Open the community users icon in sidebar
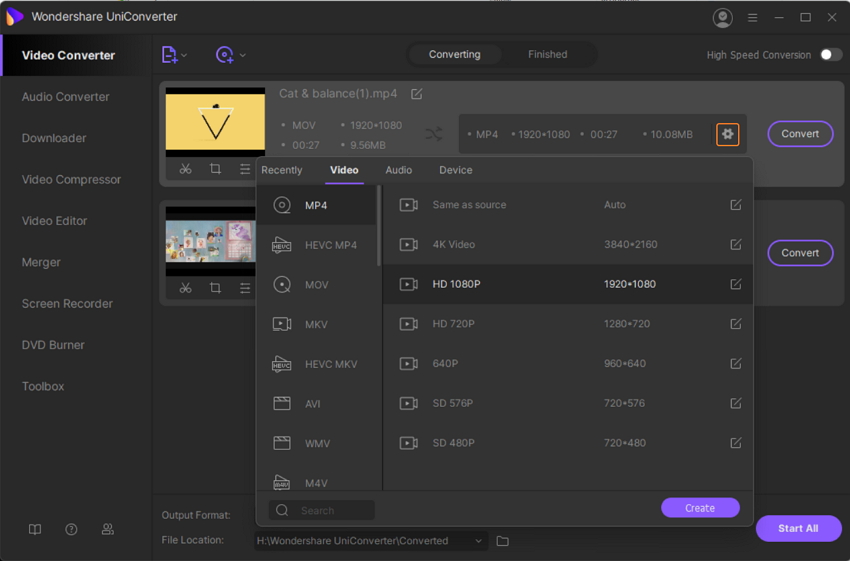This screenshot has width=850, height=561. 108,530
